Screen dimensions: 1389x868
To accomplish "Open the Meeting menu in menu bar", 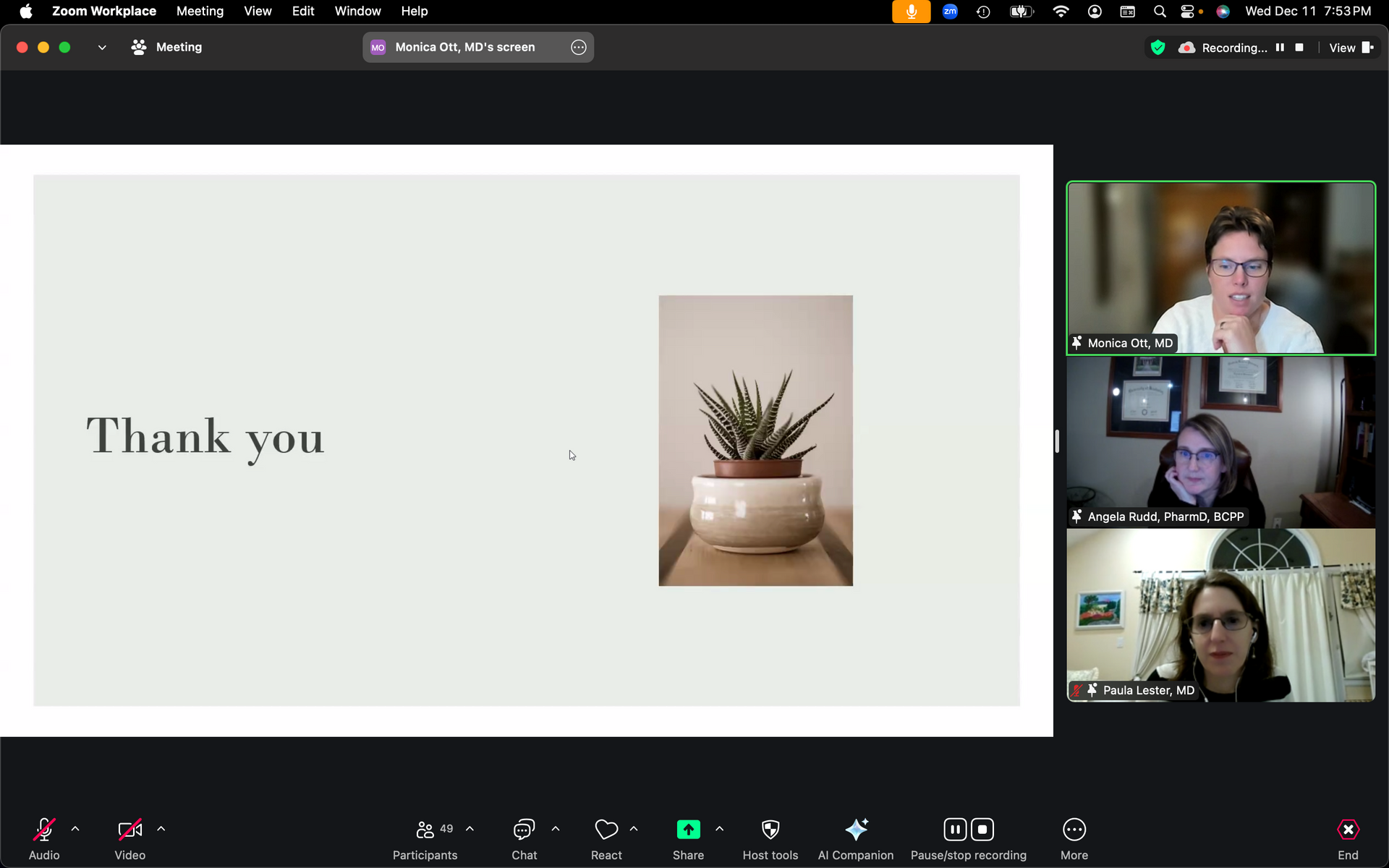I will [200, 11].
